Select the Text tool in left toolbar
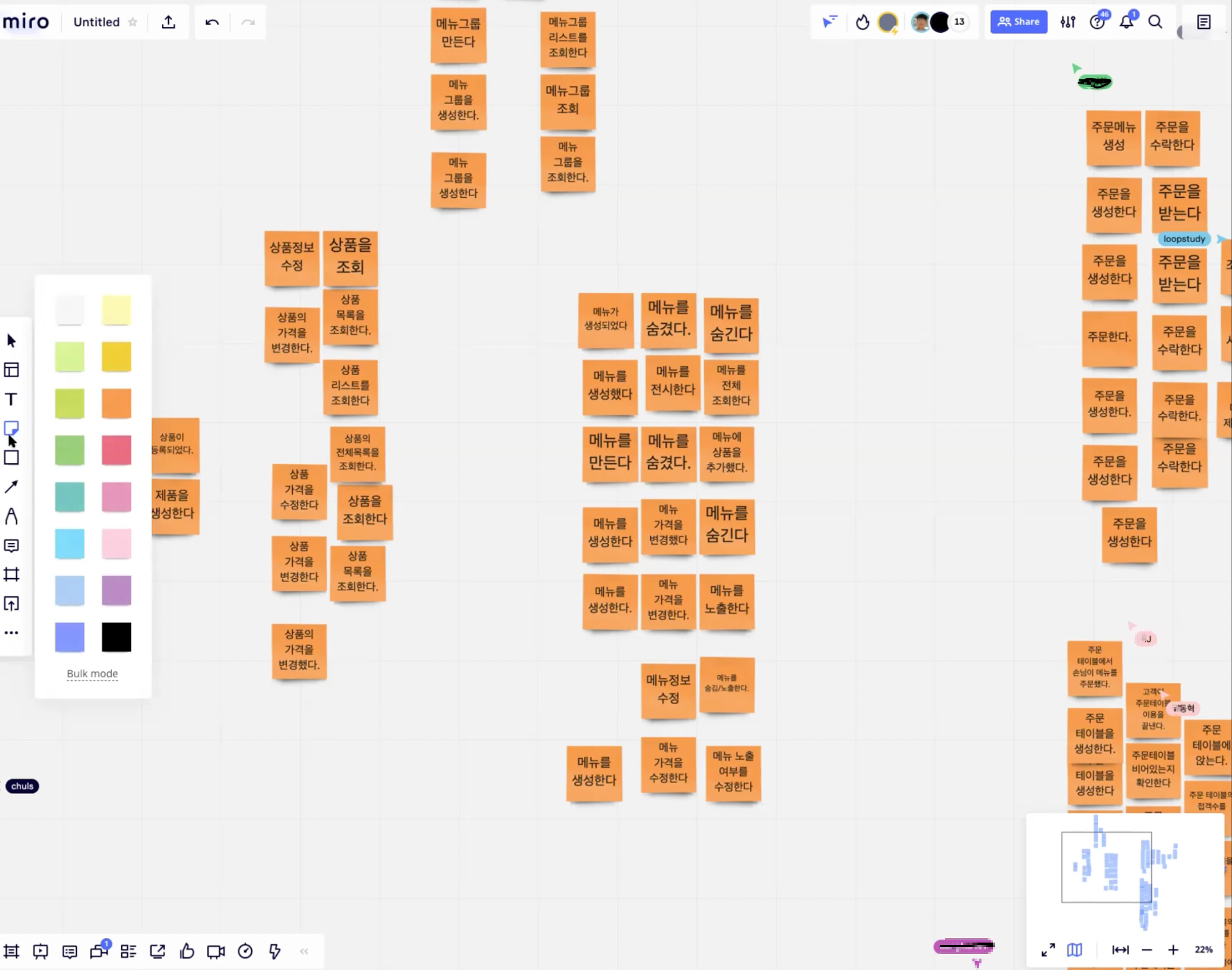Image resolution: width=1232 pixels, height=970 pixels. coord(11,399)
